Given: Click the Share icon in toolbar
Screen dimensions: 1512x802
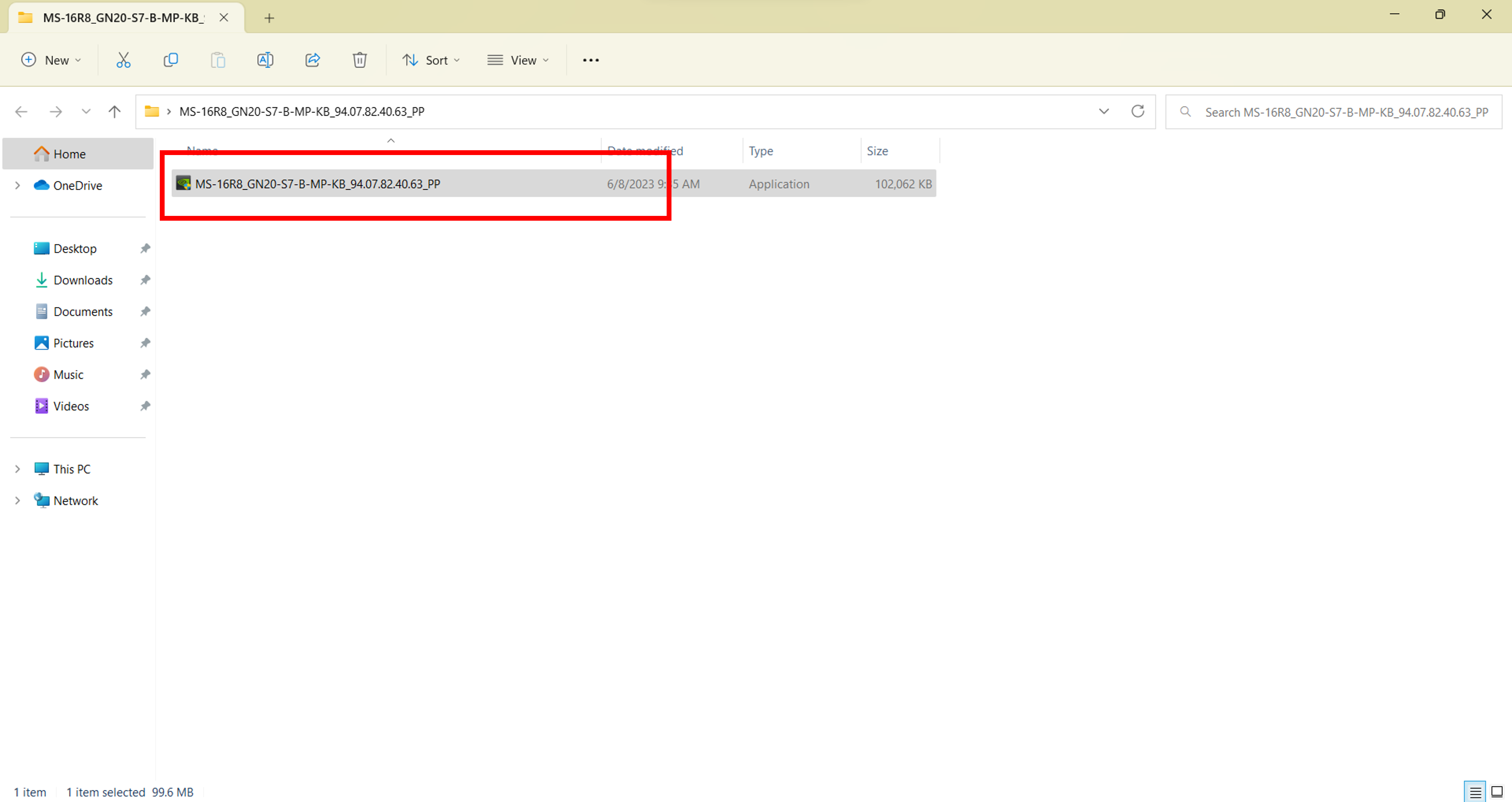Looking at the screenshot, I should pyautogui.click(x=312, y=60).
